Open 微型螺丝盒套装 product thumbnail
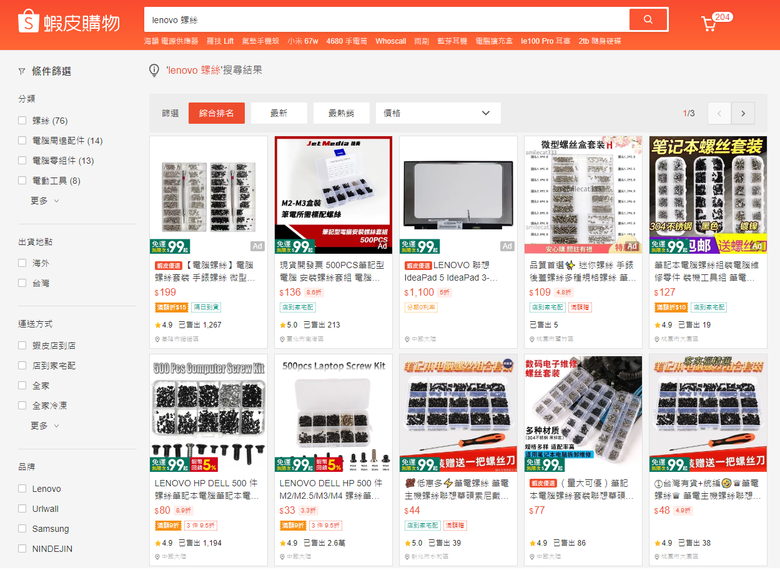 [583, 195]
